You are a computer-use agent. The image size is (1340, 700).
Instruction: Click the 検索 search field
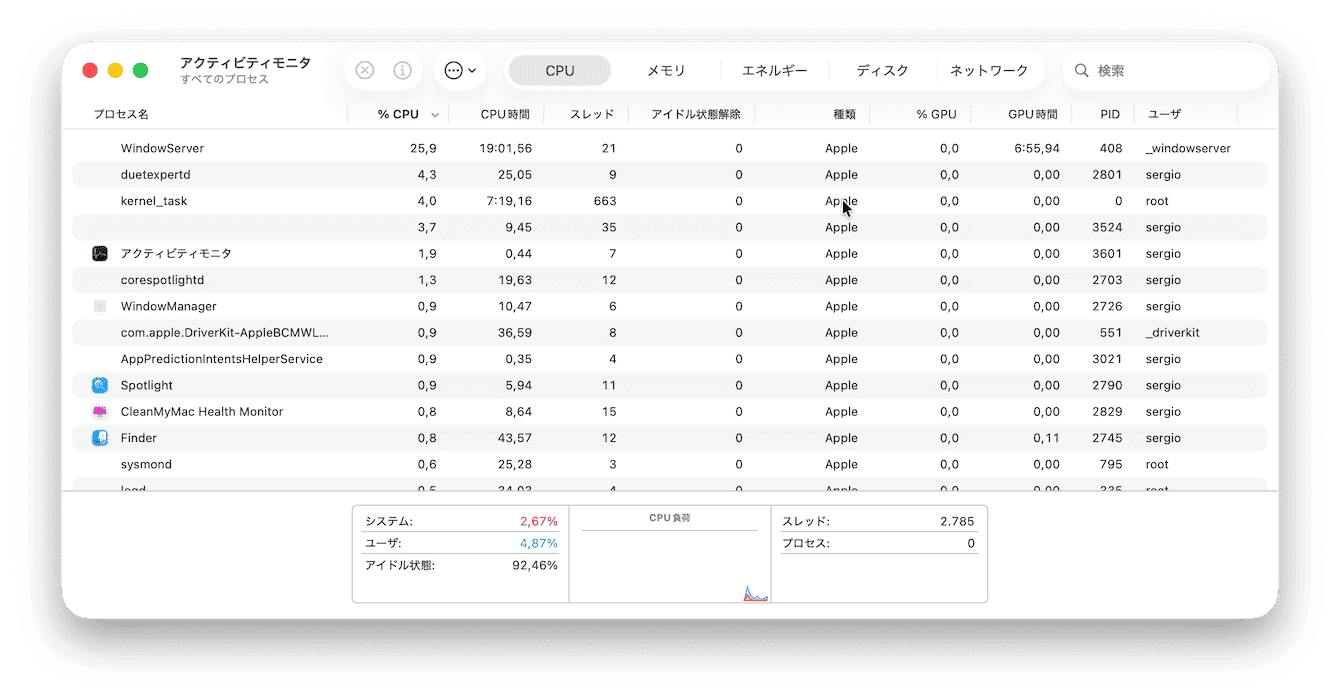[1168, 71]
